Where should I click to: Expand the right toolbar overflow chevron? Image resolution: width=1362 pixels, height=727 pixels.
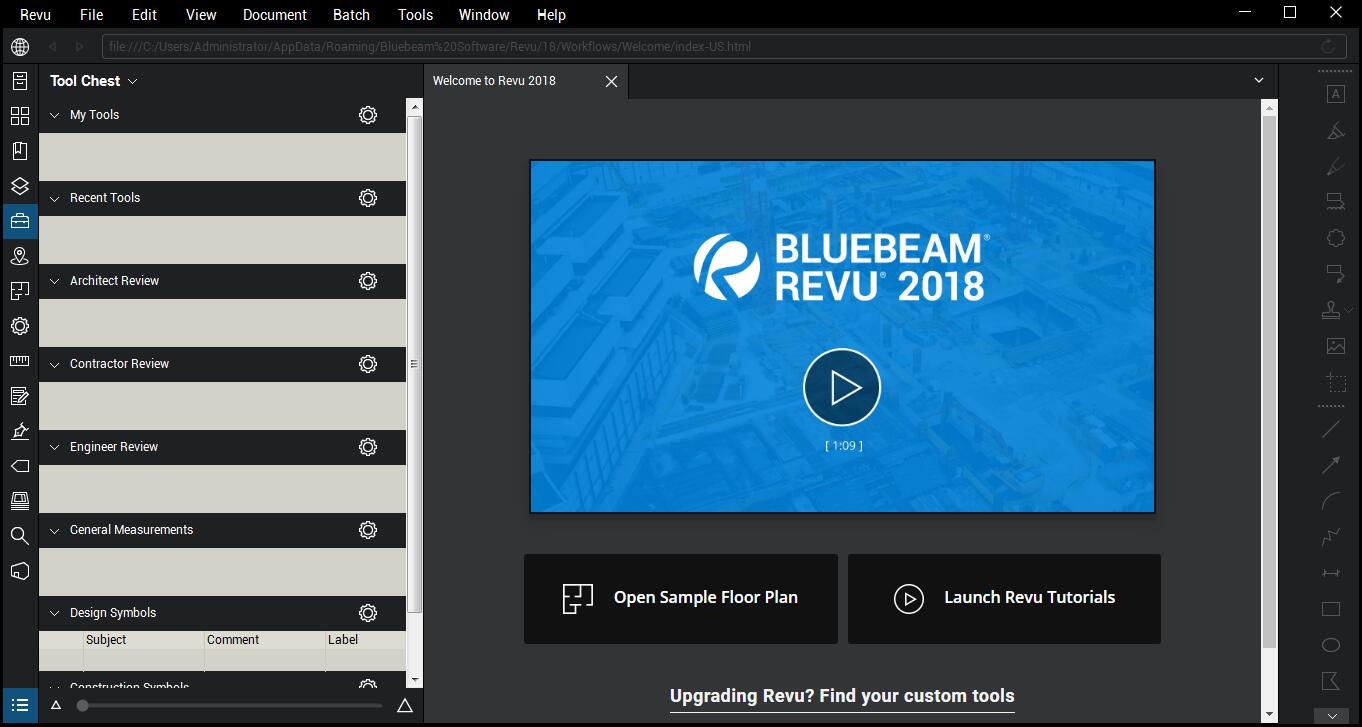(x=1332, y=716)
